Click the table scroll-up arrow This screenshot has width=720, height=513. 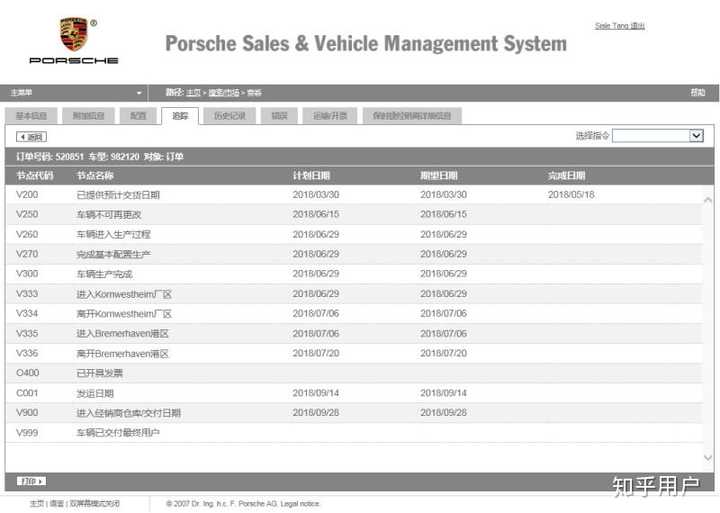708,200
